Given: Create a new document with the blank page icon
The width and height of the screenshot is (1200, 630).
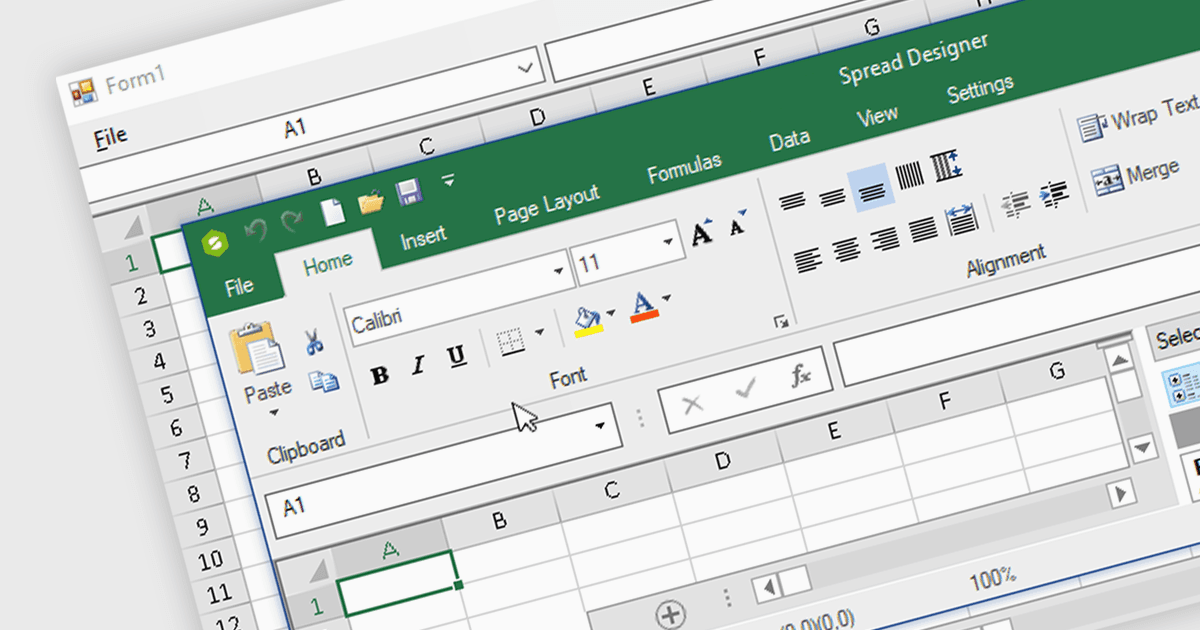Looking at the screenshot, I should [x=331, y=212].
